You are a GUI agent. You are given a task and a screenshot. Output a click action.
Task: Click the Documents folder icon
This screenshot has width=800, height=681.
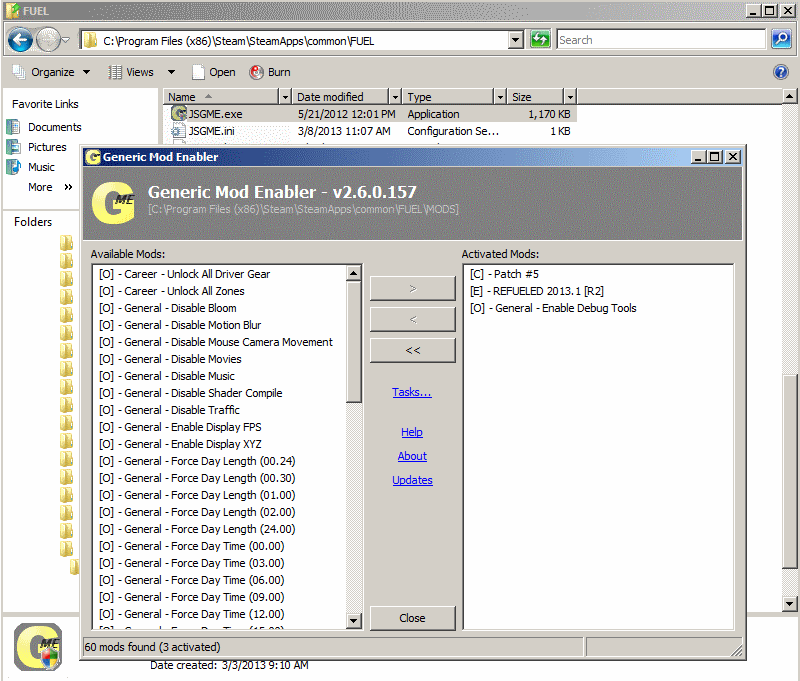pyautogui.click(x=13, y=127)
